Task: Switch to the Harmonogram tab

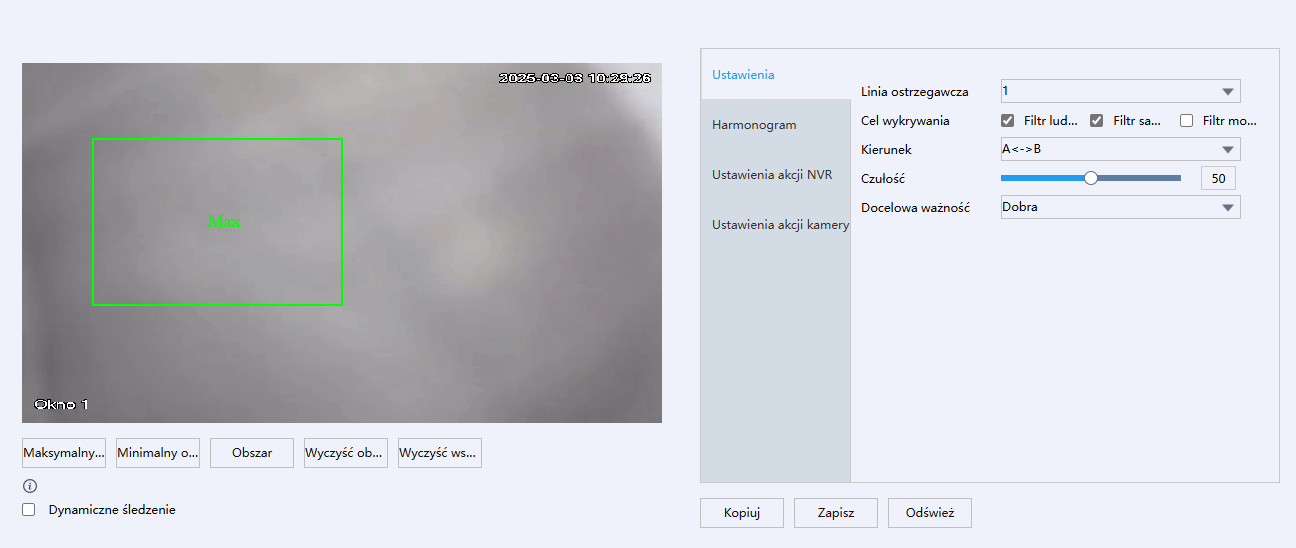Action: [776, 125]
